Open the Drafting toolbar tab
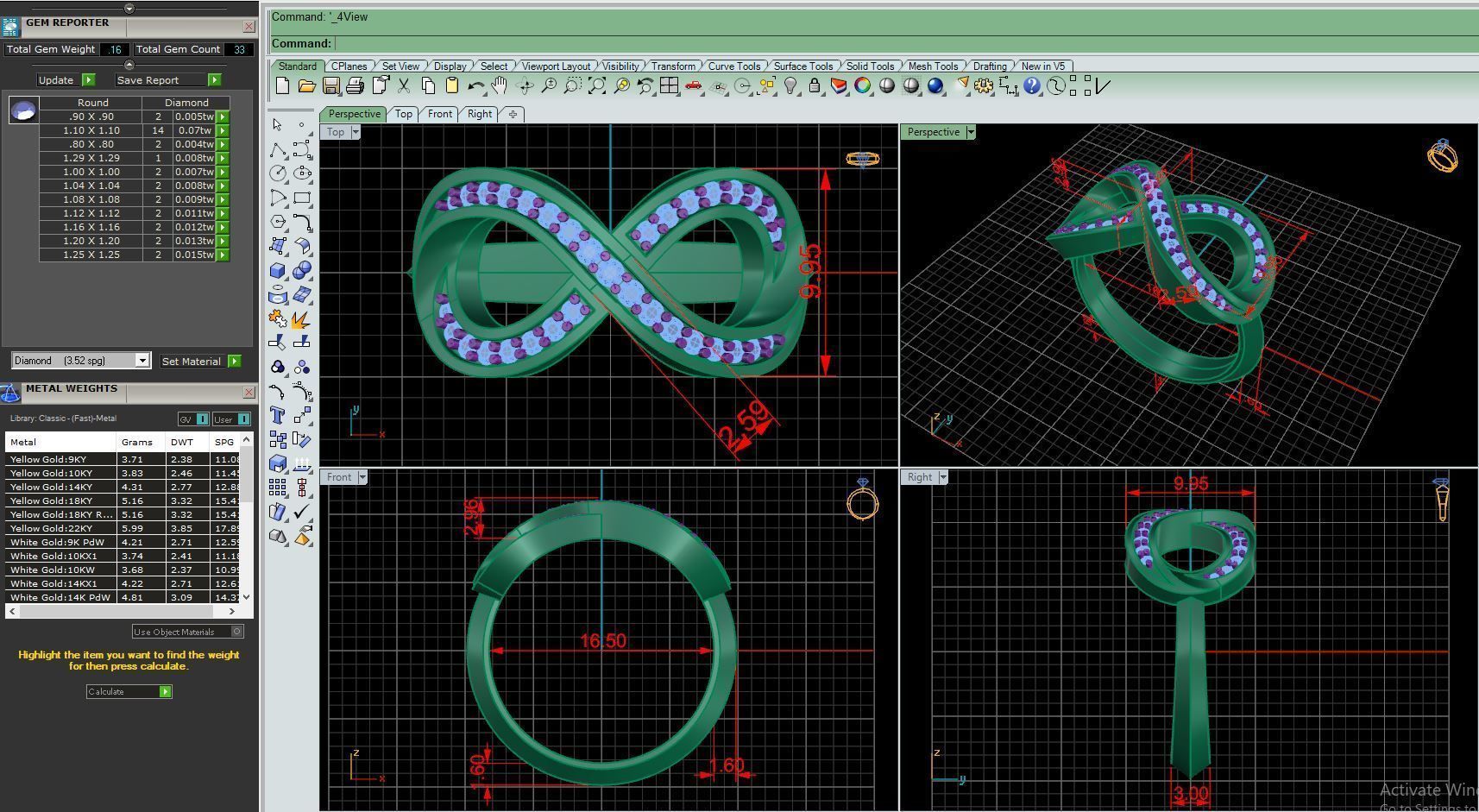This screenshot has height=812, width=1479. [x=990, y=66]
